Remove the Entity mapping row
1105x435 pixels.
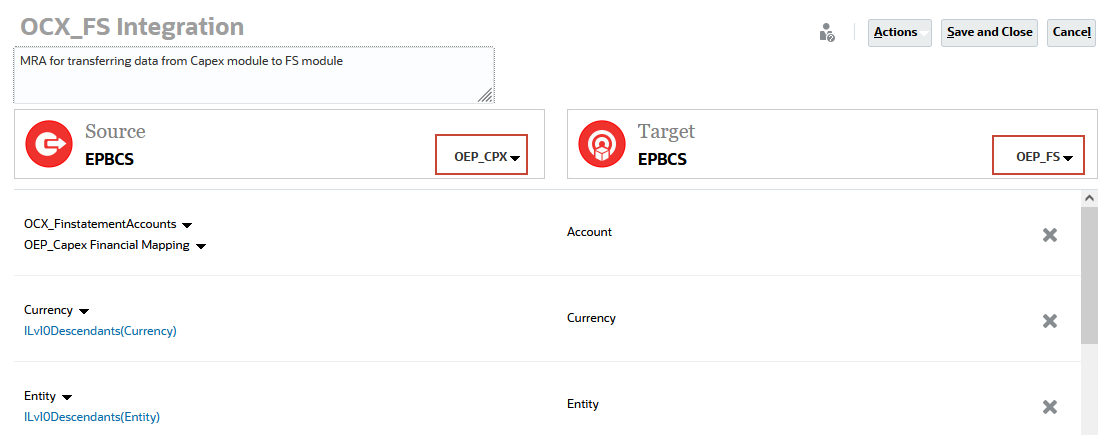tap(1049, 407)
